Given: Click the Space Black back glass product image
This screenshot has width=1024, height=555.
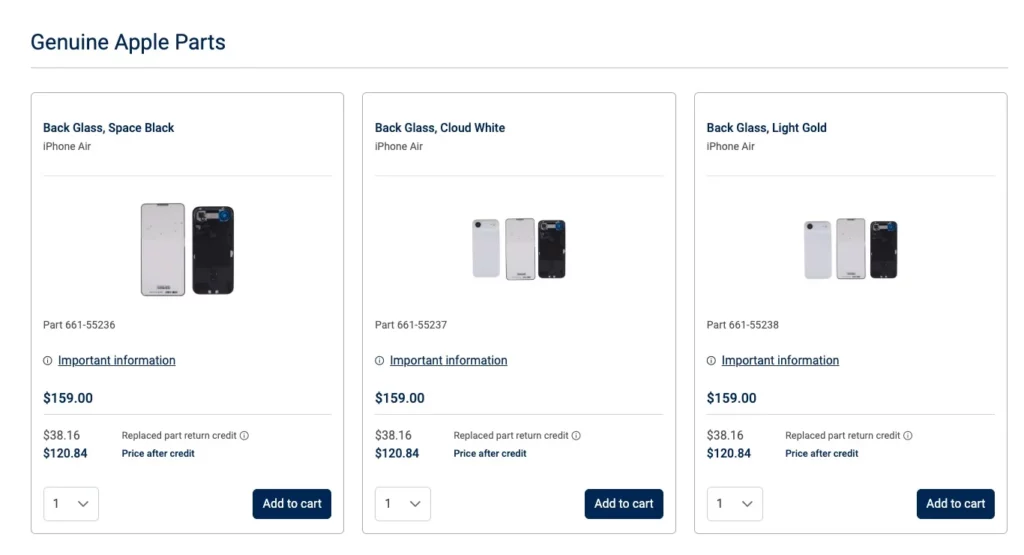Looking at the screenshot, I should (x=187, y=249).
